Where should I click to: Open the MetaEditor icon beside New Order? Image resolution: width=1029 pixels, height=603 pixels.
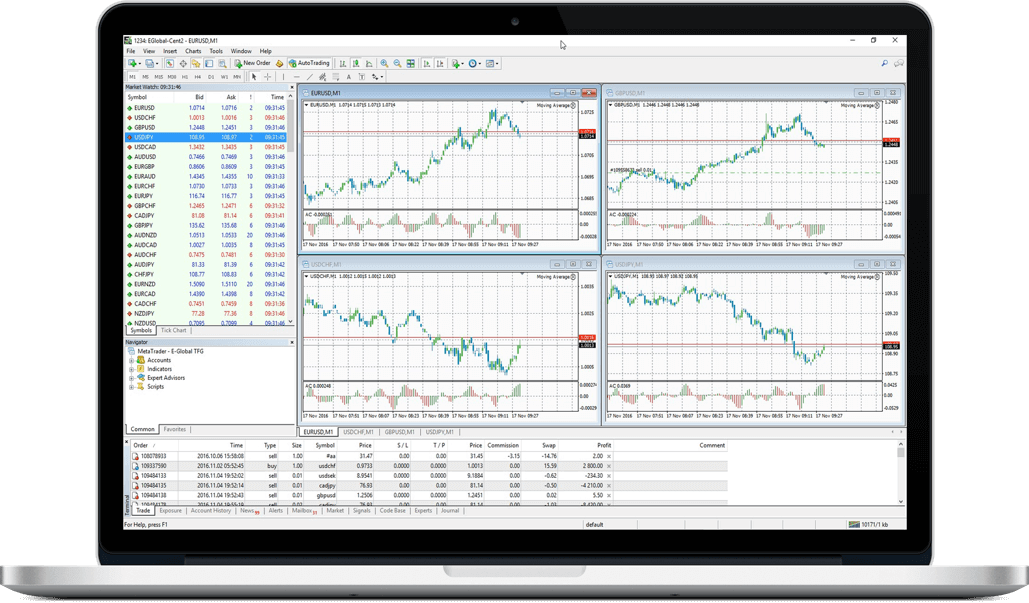click(280, 63)
